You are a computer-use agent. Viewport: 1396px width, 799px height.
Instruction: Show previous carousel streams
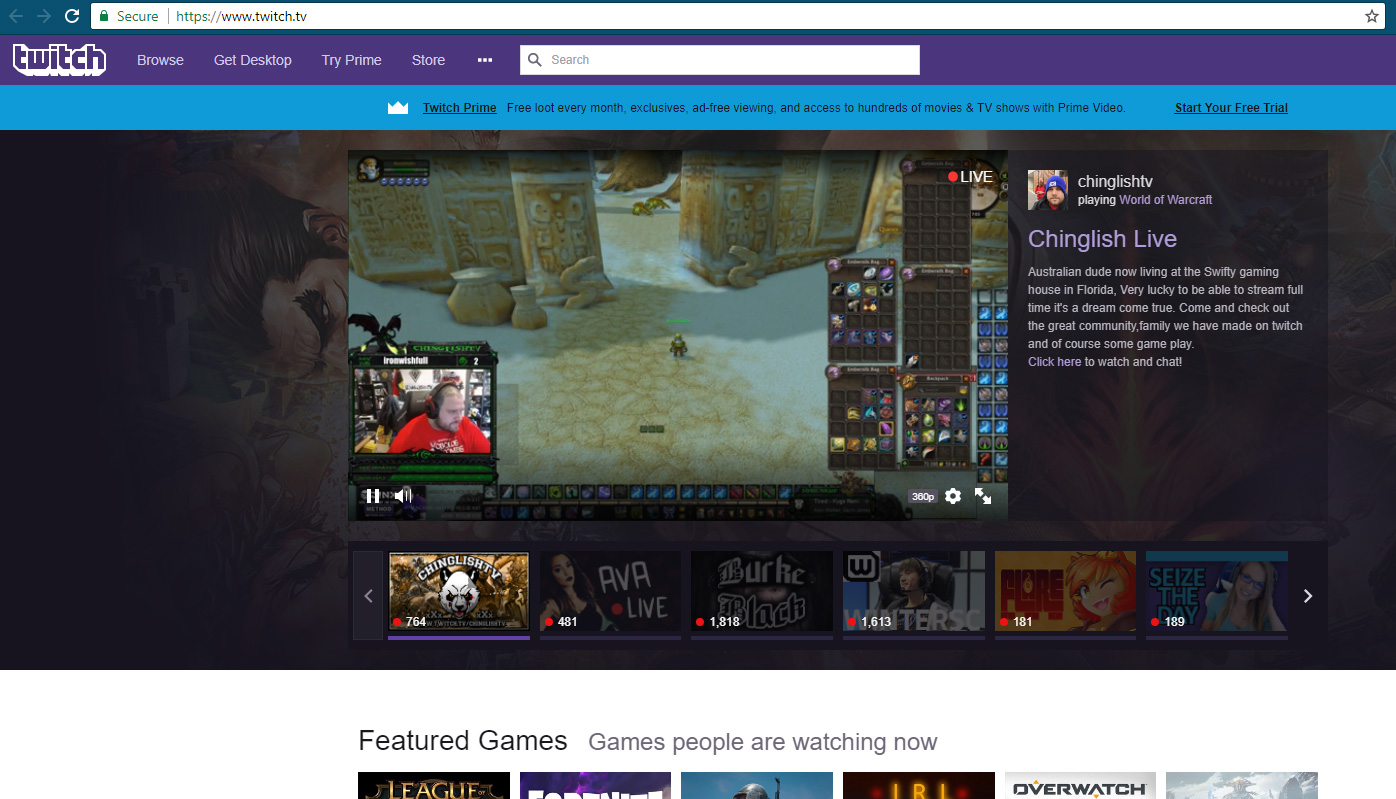click(x=368, y=596)
